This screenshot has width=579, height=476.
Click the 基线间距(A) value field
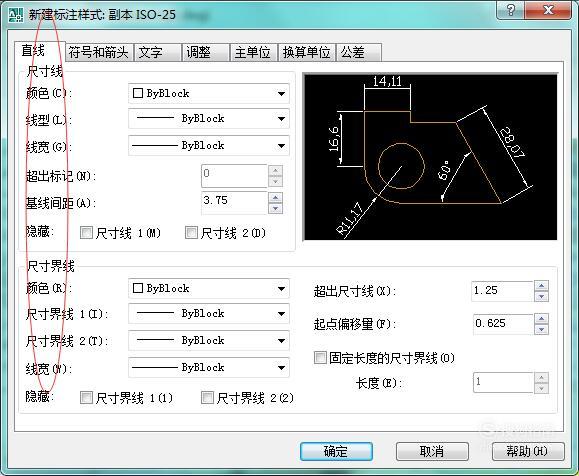234,202
